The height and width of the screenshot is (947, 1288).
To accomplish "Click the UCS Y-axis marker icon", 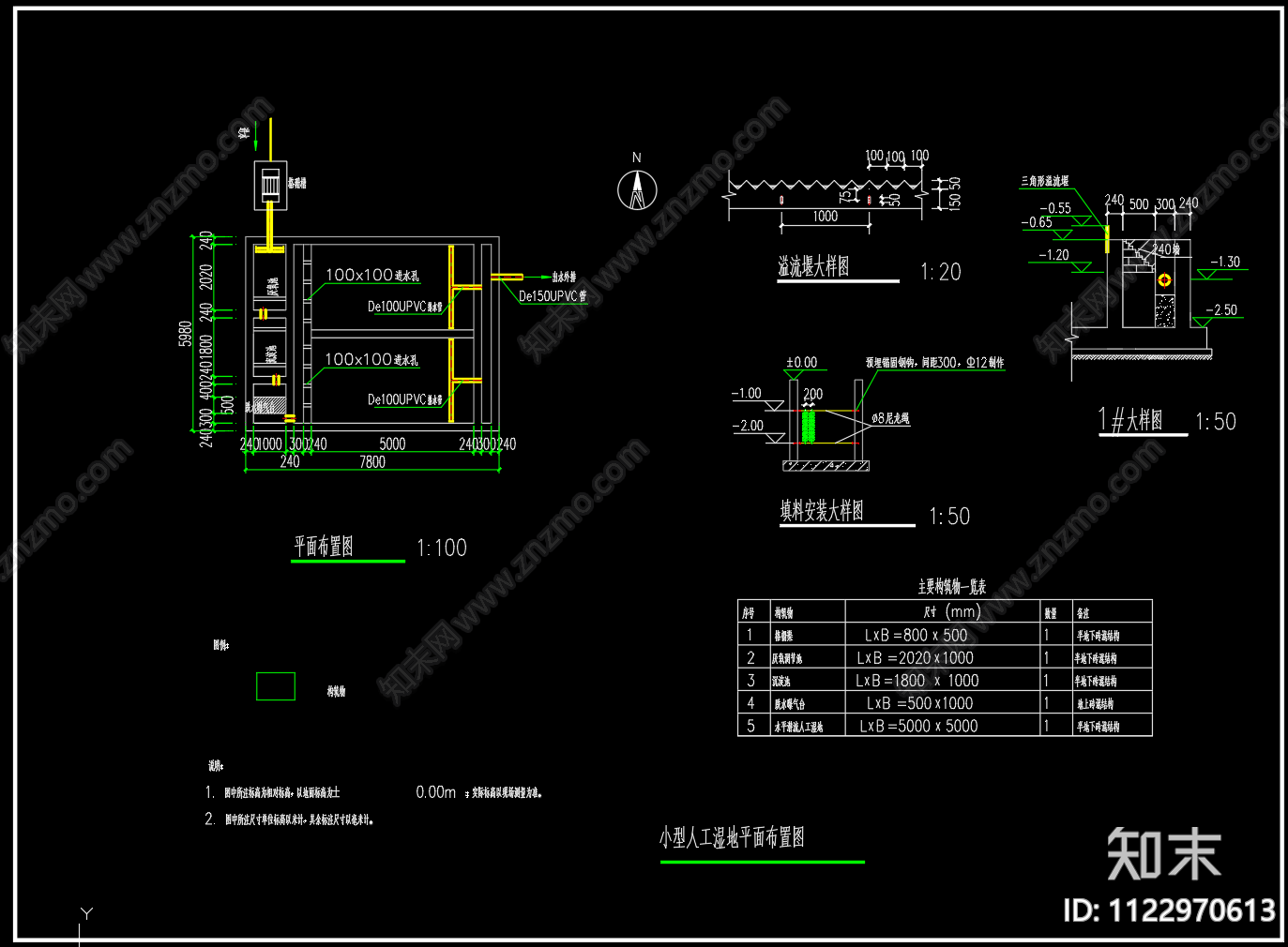I will [84, 924].
